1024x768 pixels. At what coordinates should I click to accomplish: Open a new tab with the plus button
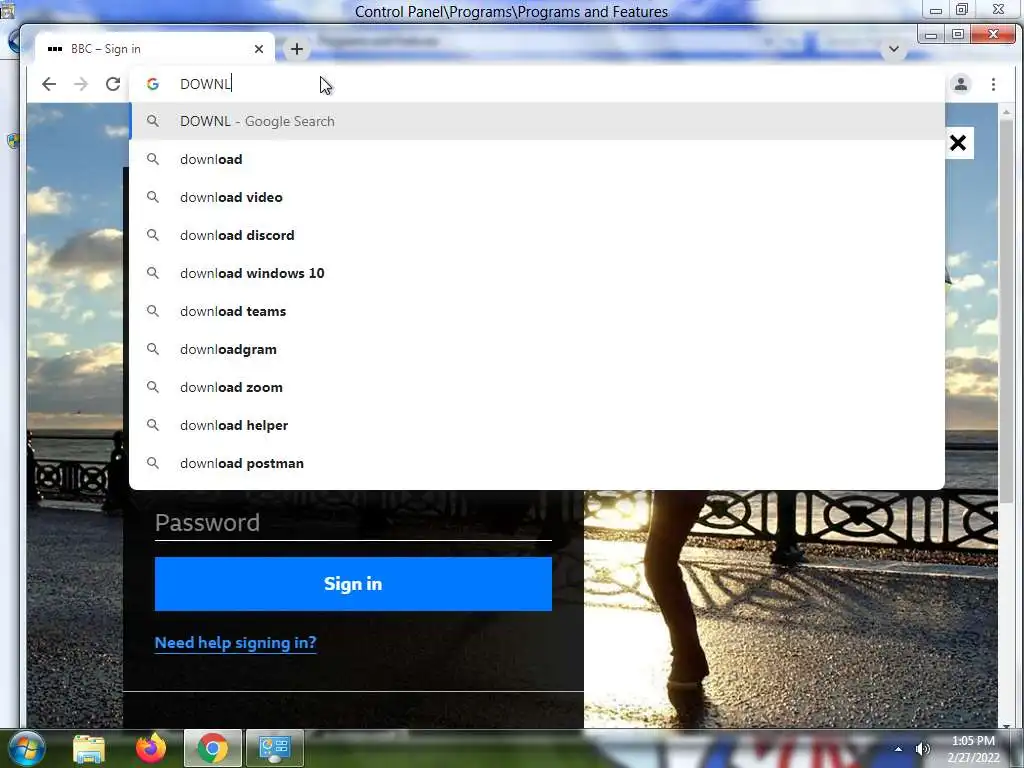296,49
